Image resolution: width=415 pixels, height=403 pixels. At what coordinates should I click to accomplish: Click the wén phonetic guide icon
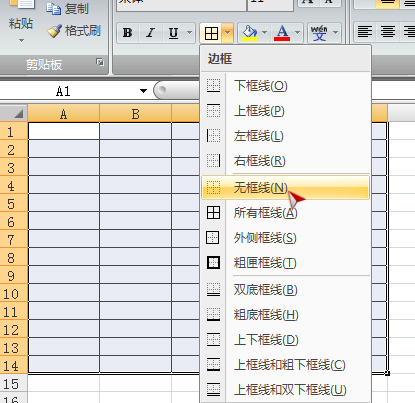coord(319,33)
